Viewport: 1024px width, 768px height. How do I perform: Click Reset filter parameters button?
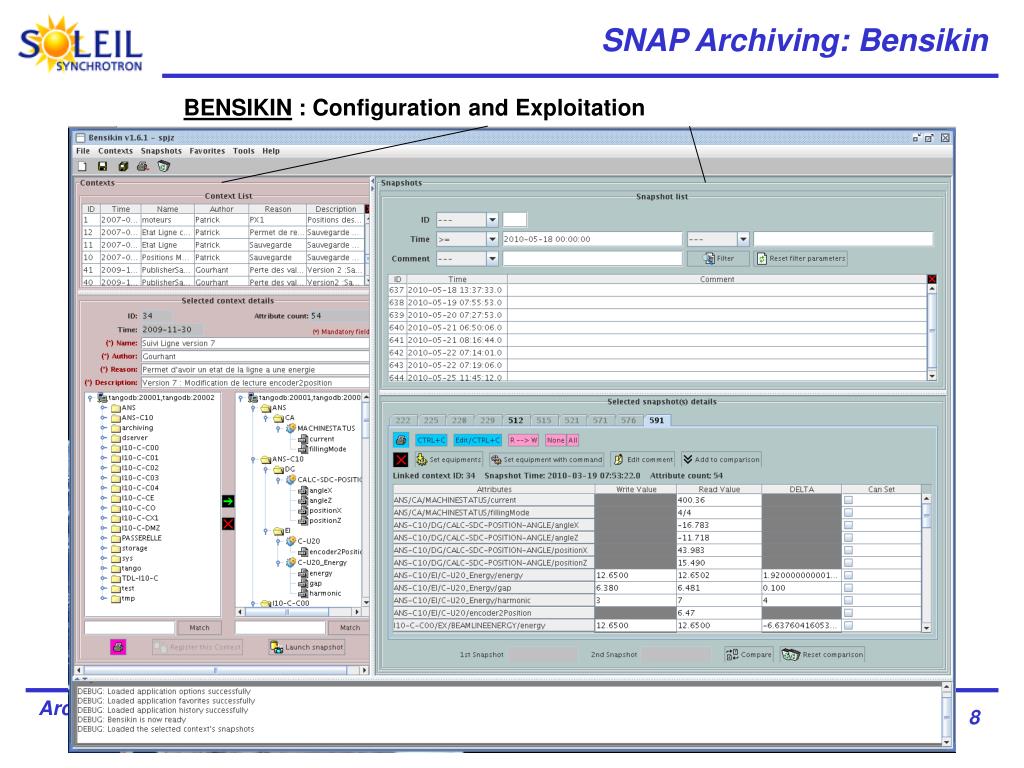click(x=801, y=259)
